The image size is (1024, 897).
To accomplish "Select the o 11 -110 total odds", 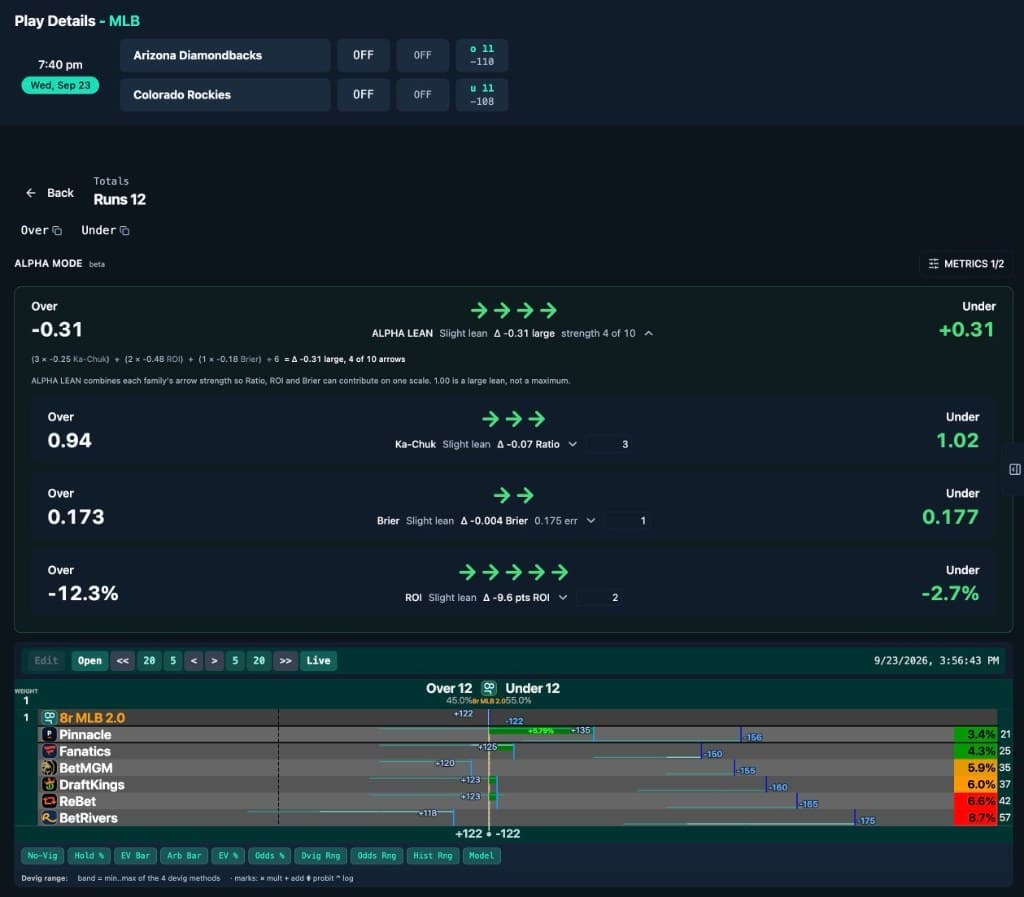I will point(482,55).
